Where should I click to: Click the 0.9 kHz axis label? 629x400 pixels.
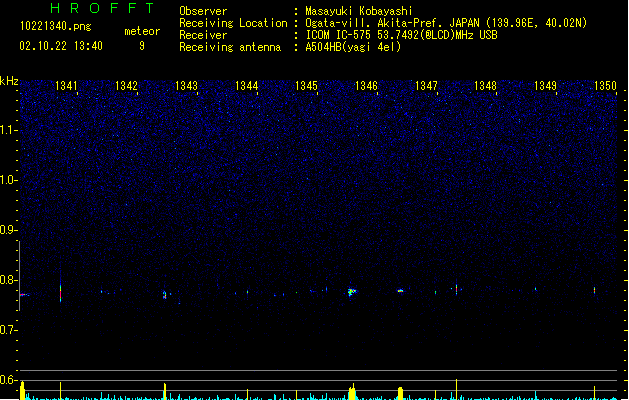pos(8,230)
